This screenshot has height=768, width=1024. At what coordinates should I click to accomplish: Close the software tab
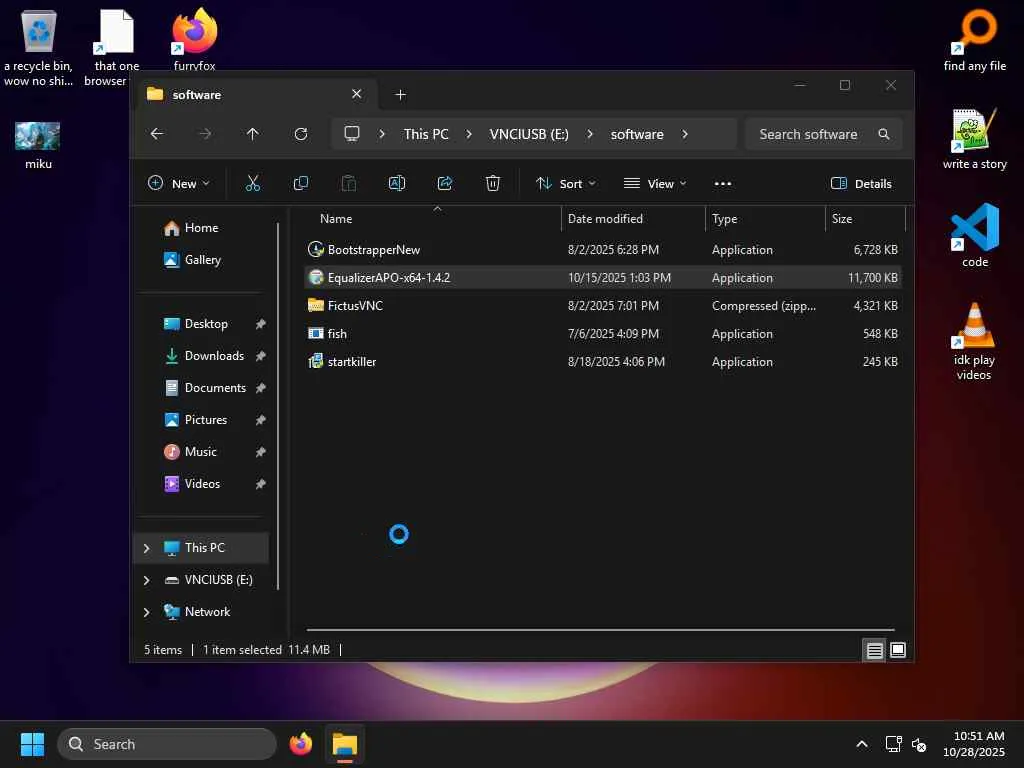coord(357,94)
